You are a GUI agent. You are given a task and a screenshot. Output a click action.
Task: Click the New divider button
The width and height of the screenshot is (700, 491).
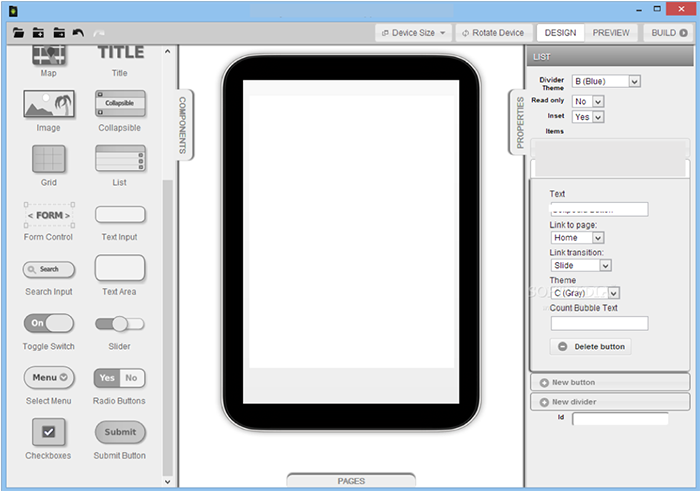coord(609,402)
